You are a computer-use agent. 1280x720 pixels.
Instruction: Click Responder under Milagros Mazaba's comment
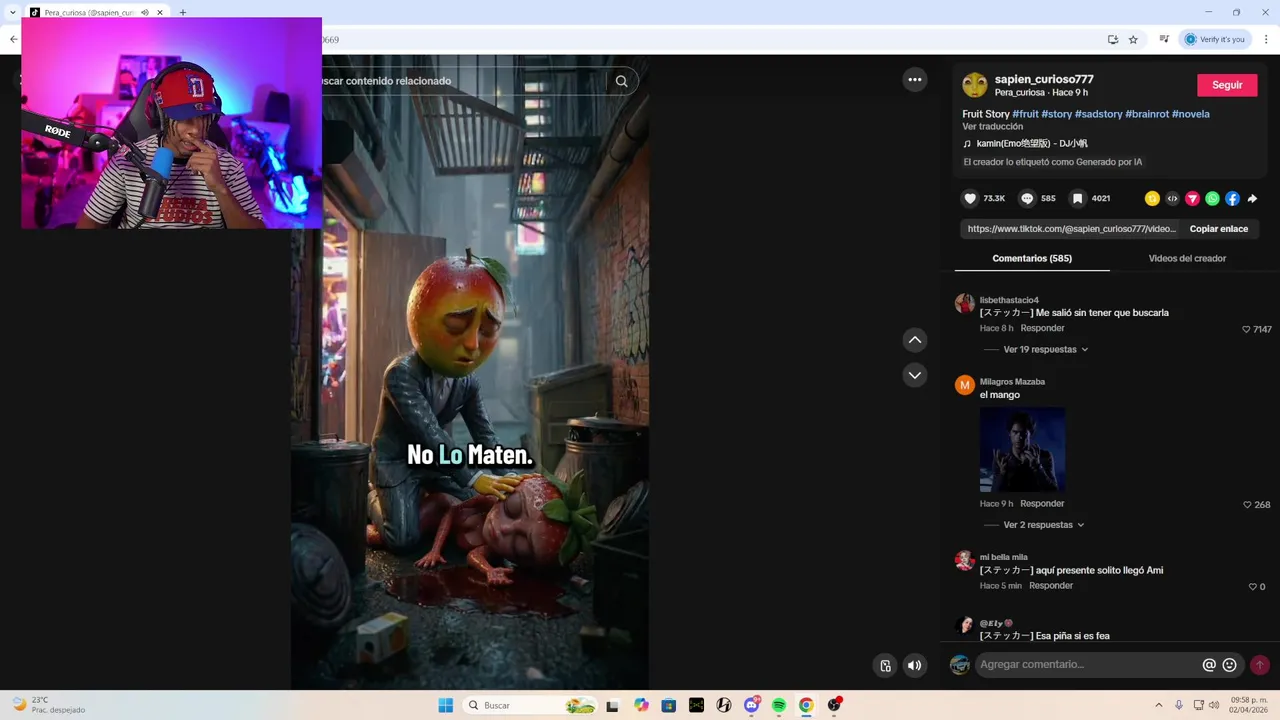tap(1042, 504)
